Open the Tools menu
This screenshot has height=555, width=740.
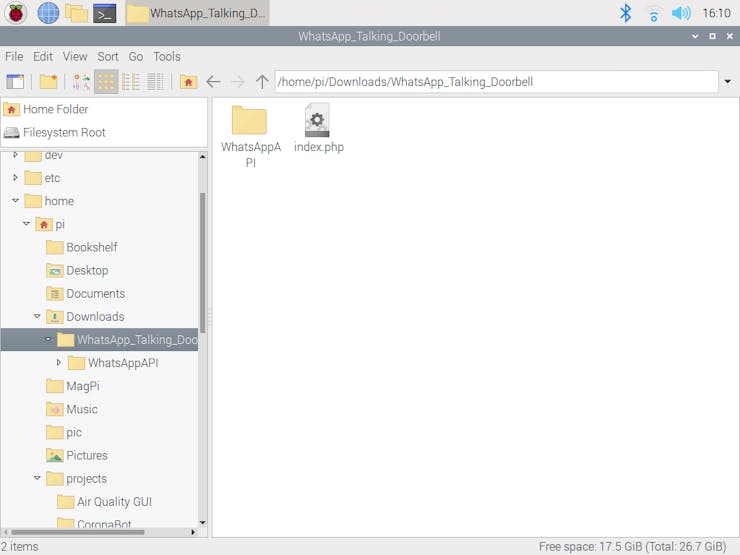tap(167, 57)
